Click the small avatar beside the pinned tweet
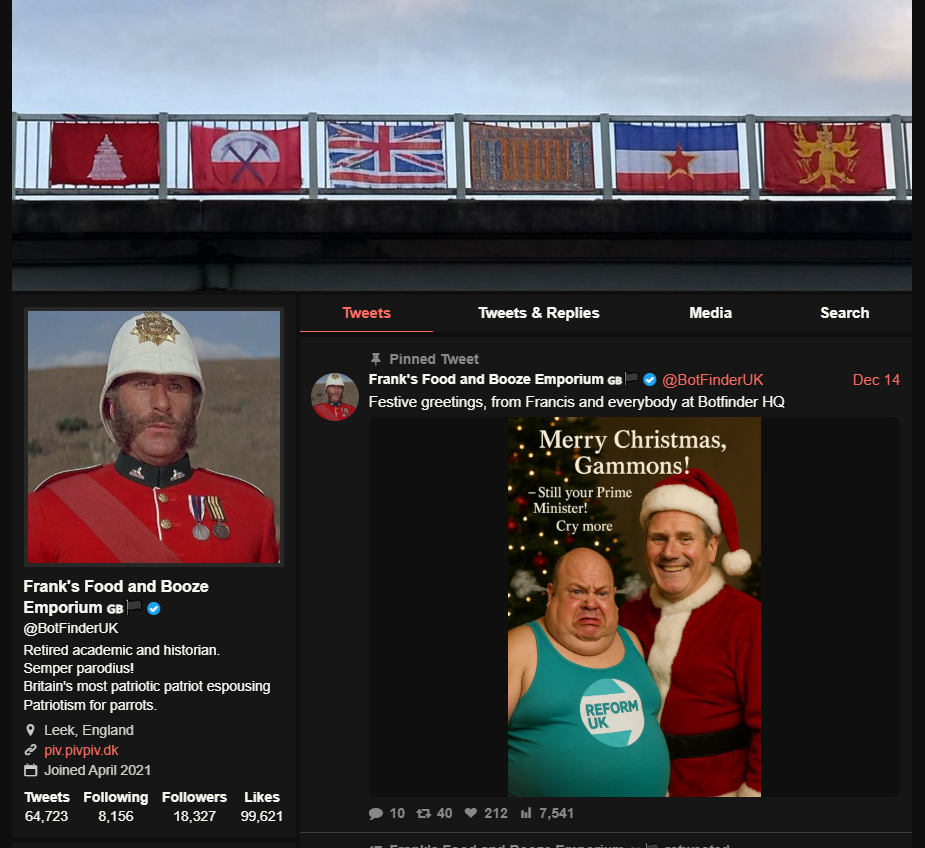Screen dimensions: 925x848 [334, 397]
